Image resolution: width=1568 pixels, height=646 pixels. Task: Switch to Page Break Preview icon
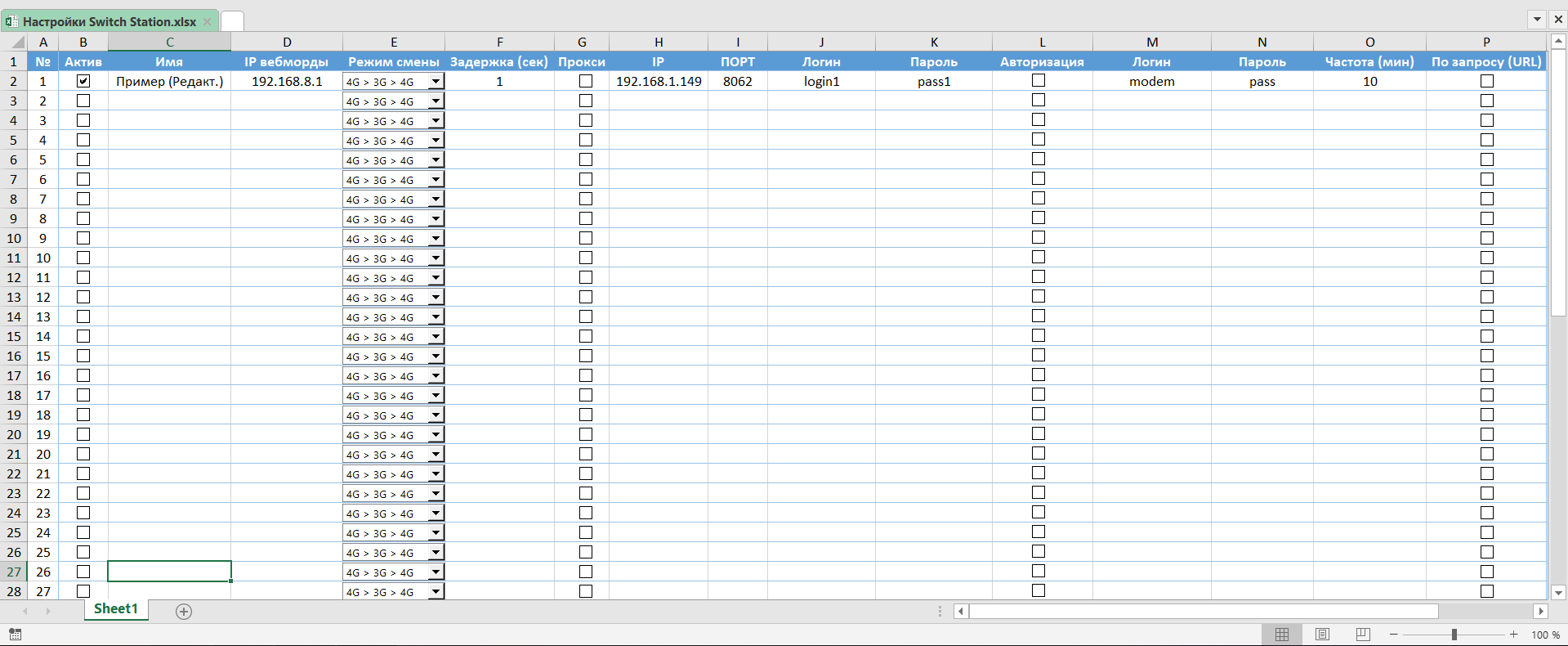point(1362,635)
